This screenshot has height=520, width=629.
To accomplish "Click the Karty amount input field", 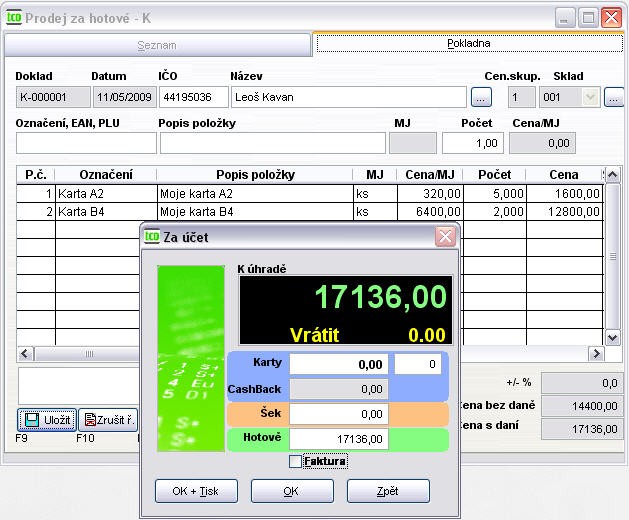I will coord(340,365).
